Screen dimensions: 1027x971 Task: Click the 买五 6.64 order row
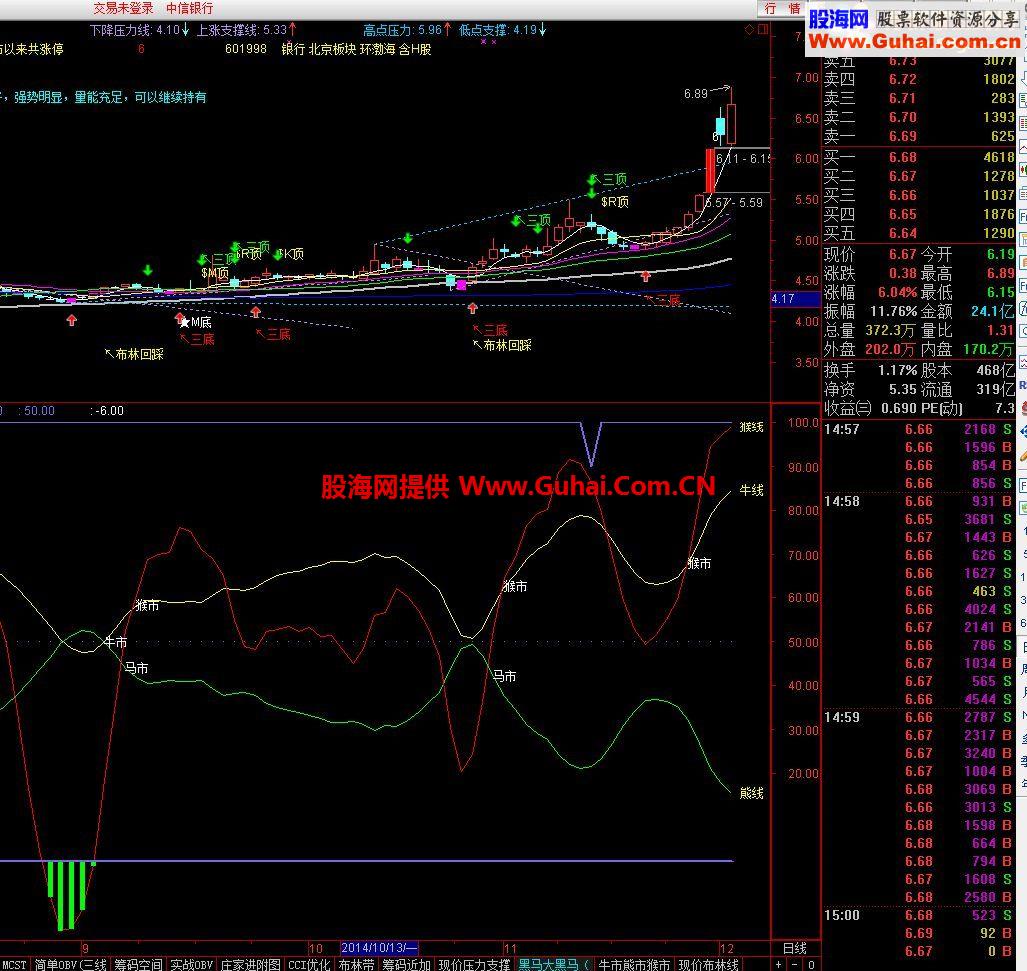[x=919, y=234]
